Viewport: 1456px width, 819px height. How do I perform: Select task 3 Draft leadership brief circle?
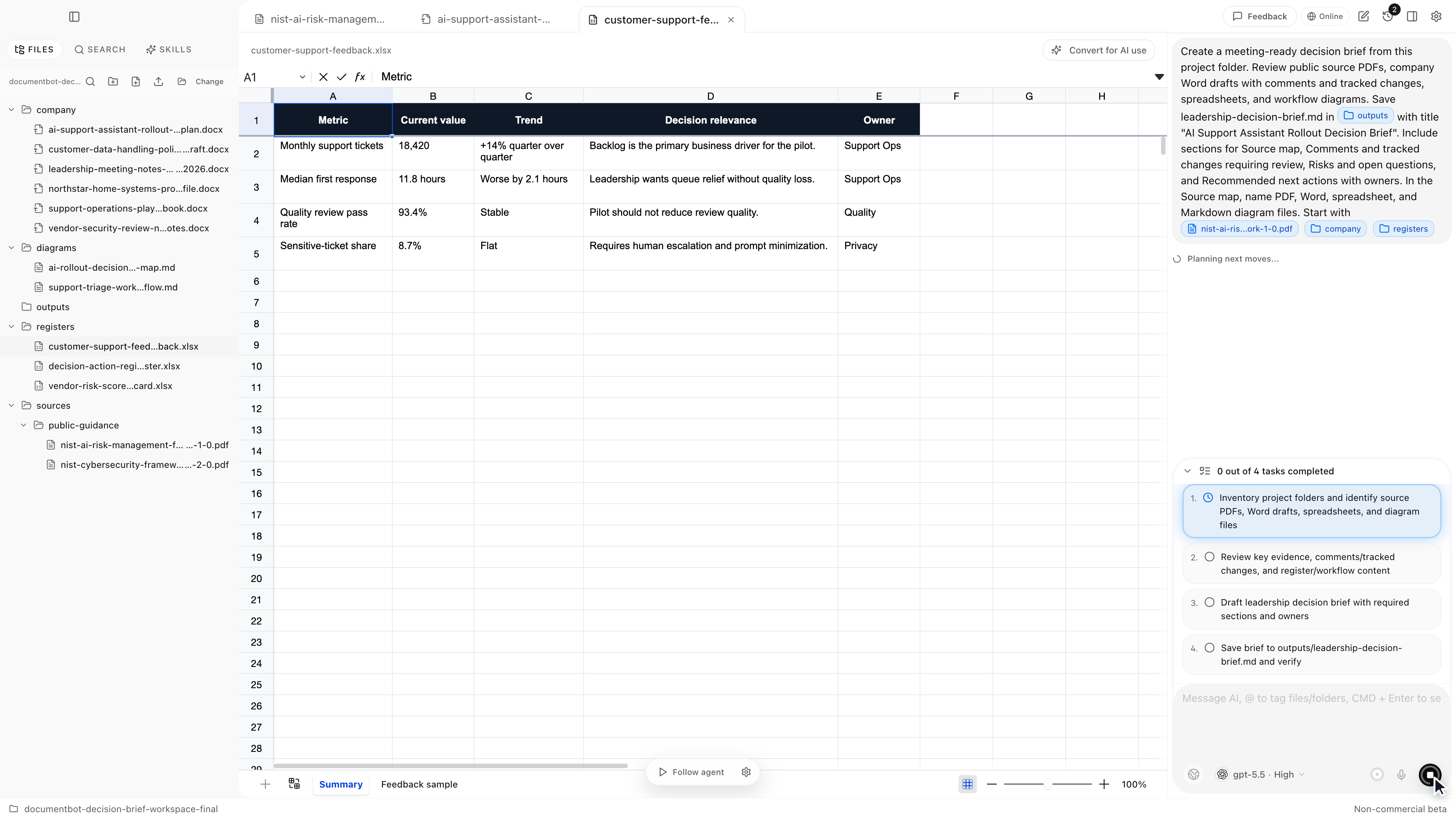click(x=1209, y=602)
